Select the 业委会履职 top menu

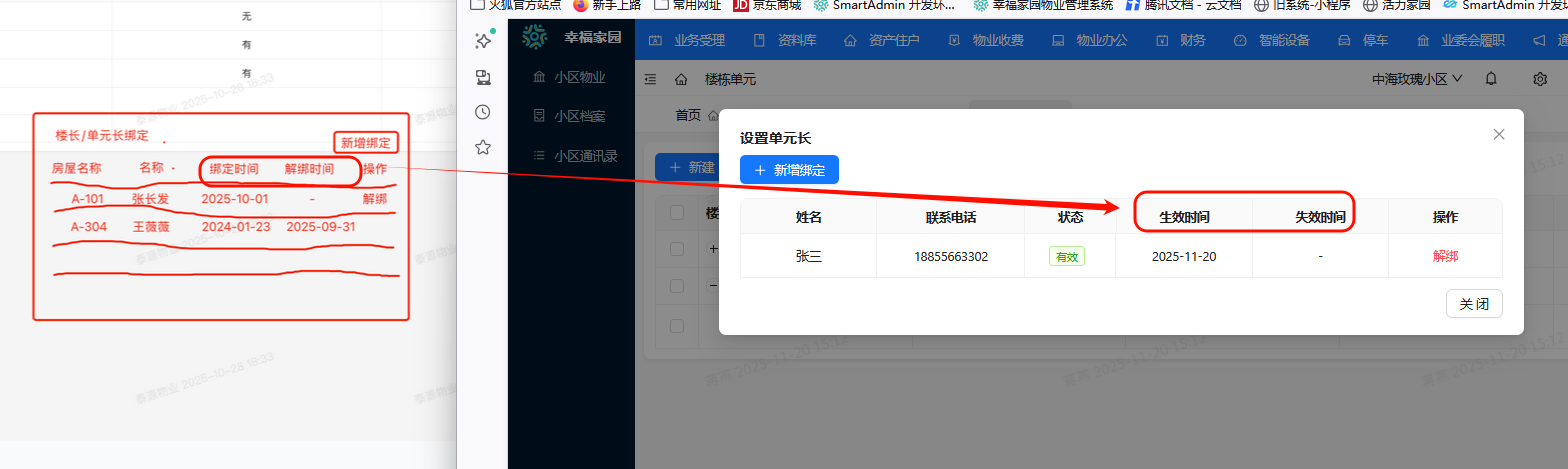(x=1461, y=40)
